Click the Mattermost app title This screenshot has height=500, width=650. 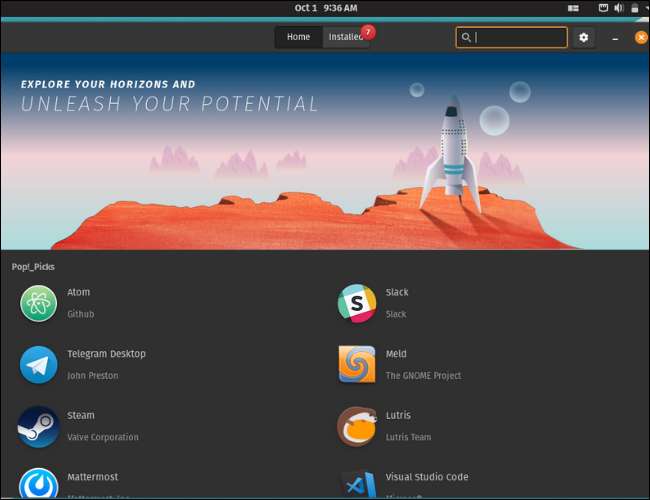point(93,477)
